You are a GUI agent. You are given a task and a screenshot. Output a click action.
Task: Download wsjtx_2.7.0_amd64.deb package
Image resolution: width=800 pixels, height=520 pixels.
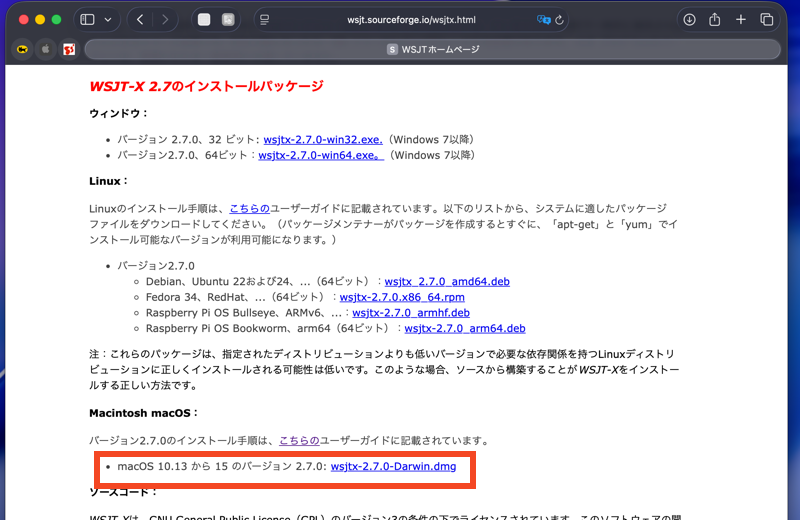(x=447, y=282)
